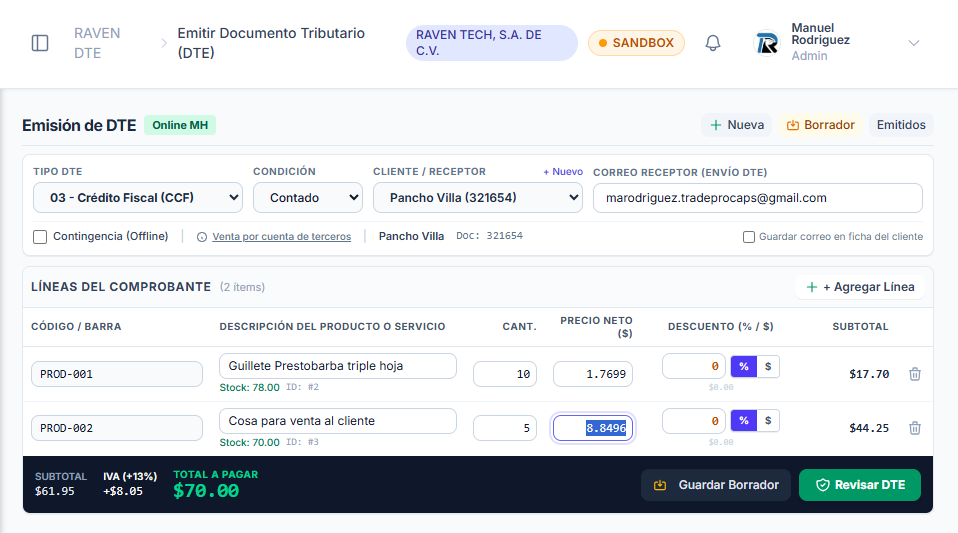Click the net price field 1.7699

coord(593,374)
